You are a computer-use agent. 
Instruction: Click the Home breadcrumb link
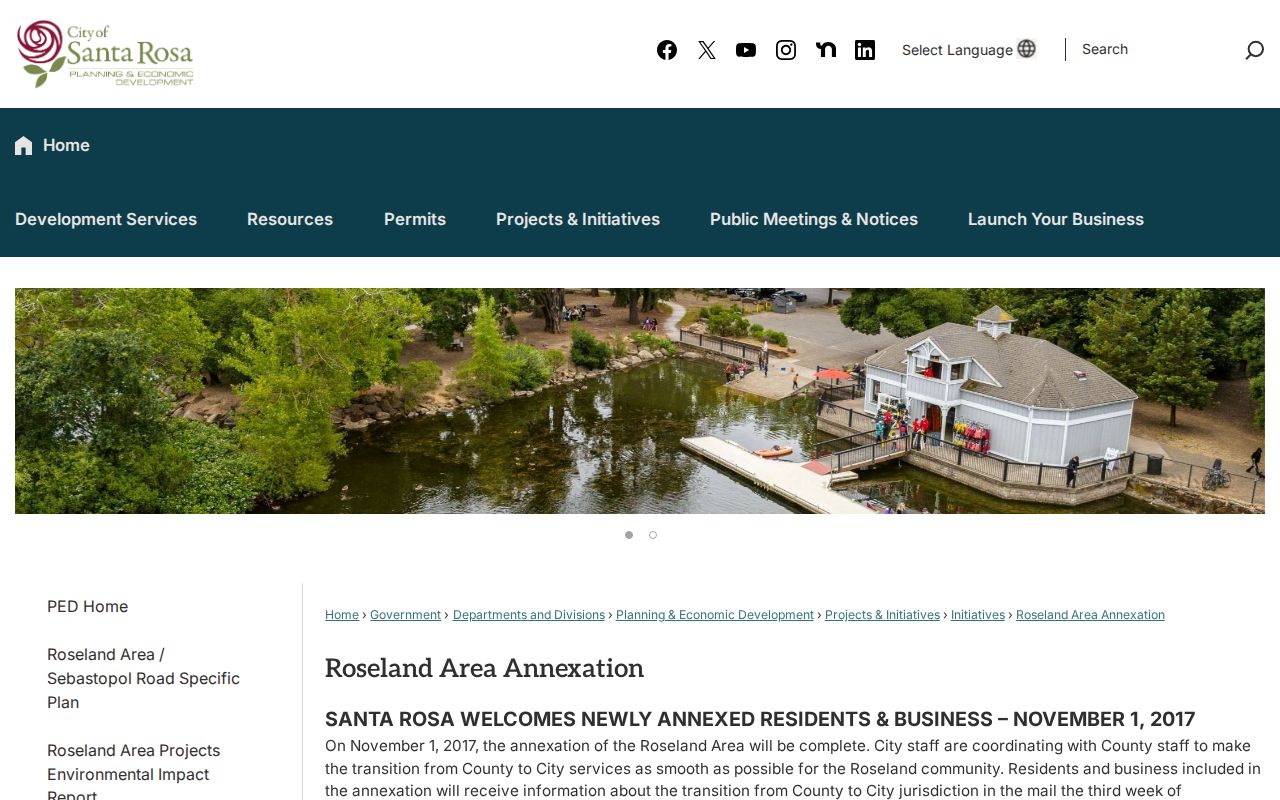point(342,615)
